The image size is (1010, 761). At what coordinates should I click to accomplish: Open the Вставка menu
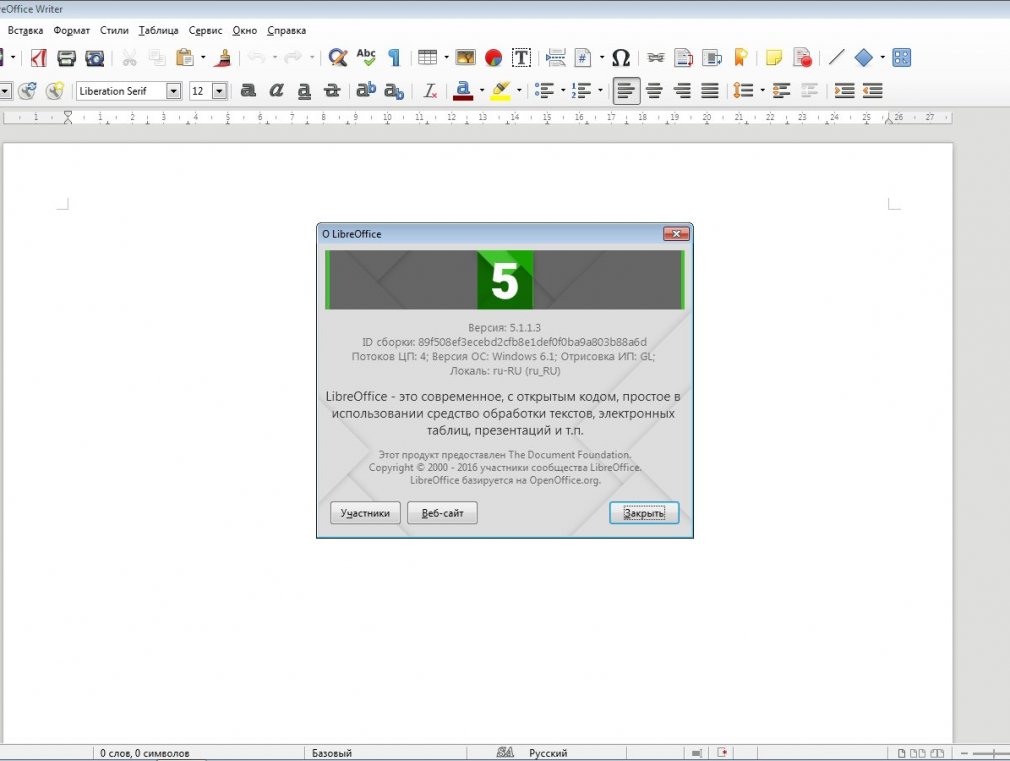(26, 30)
